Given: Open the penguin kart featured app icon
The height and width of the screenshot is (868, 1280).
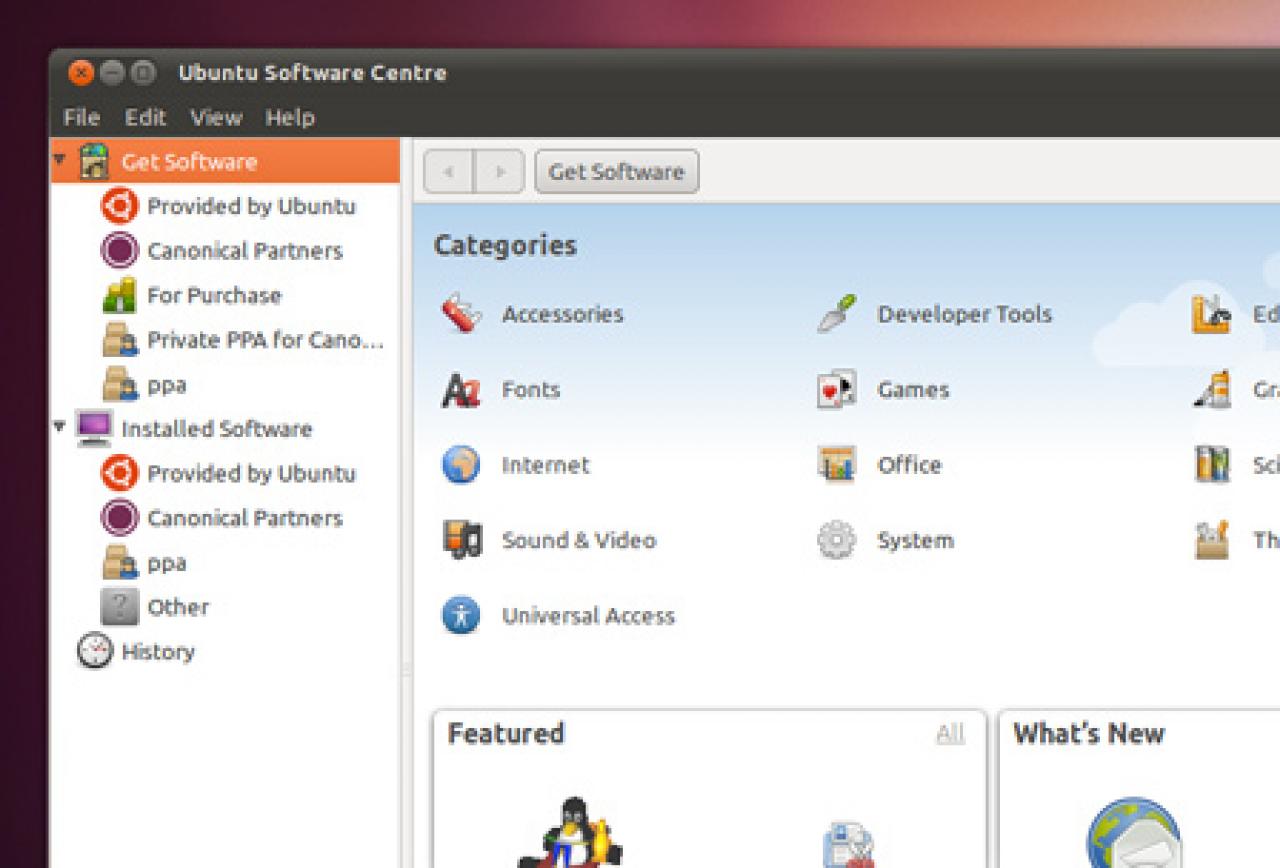Looking at the screenshot, I should (570, 832).
